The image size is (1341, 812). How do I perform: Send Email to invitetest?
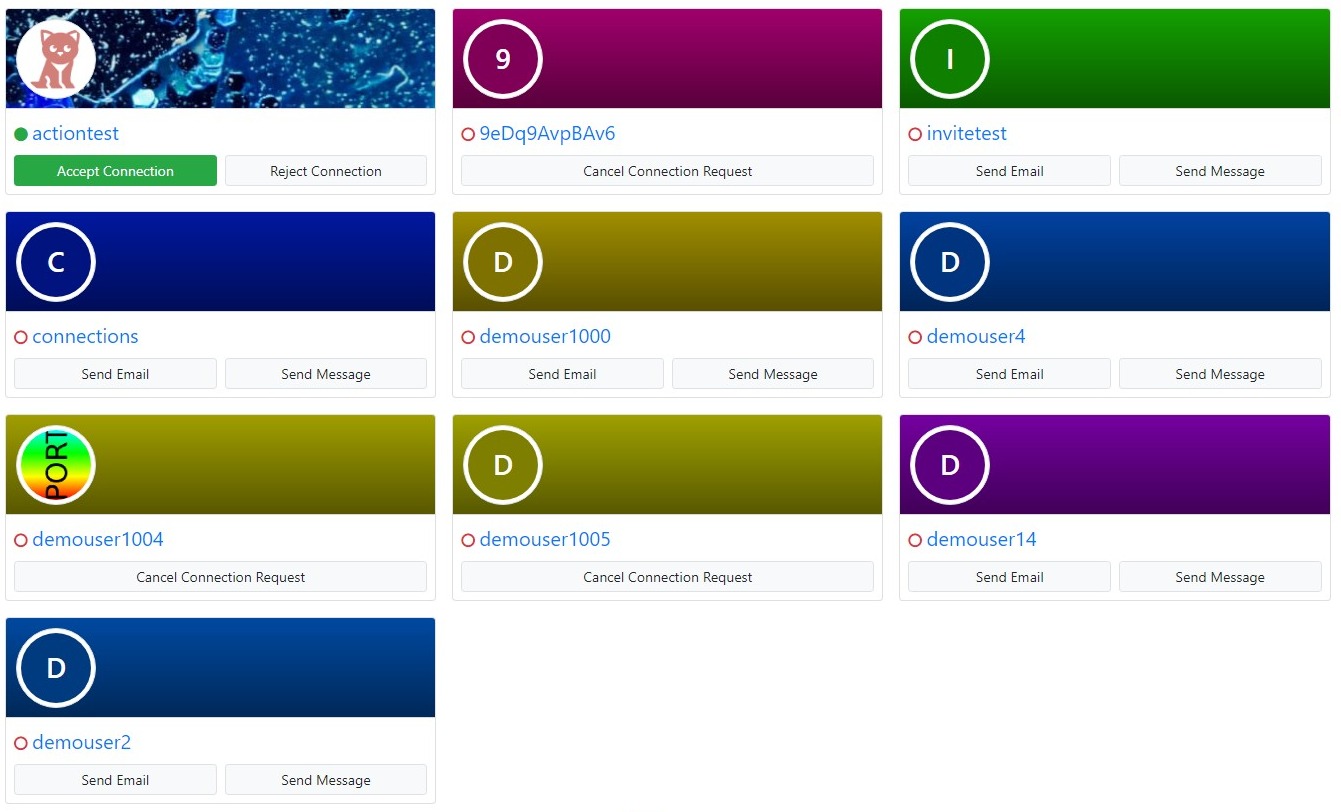(x=1009, y=171)
